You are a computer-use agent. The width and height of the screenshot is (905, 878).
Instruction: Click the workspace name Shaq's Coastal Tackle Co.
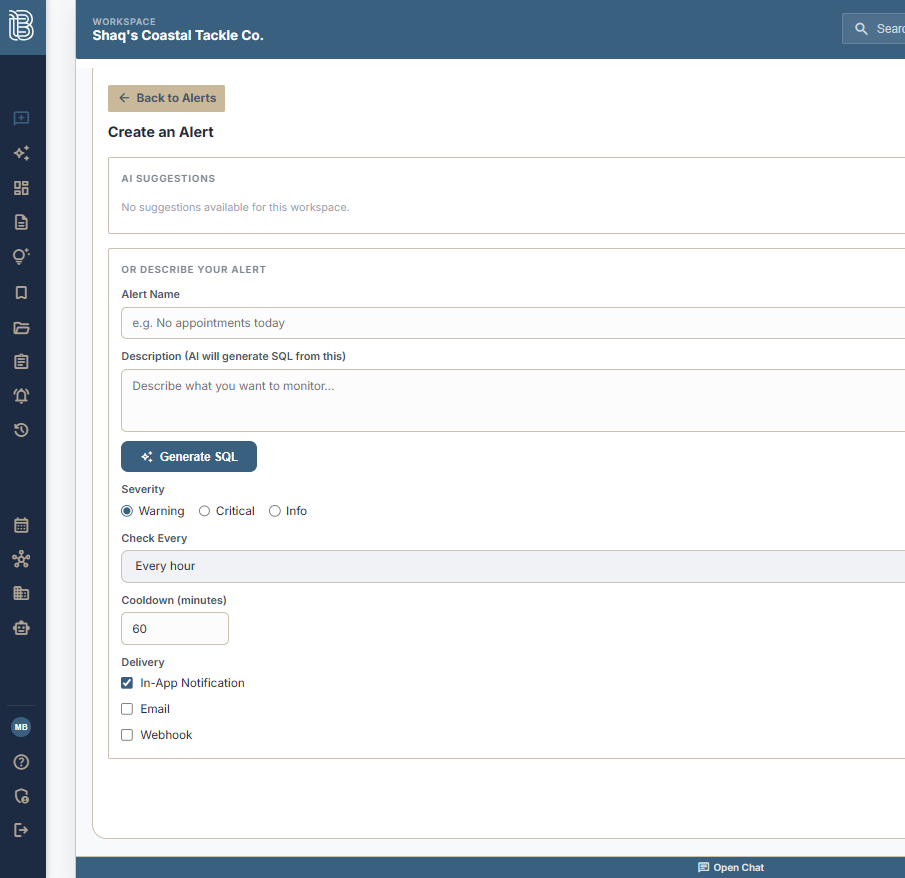pyautogui.click(x=178, y=35)
